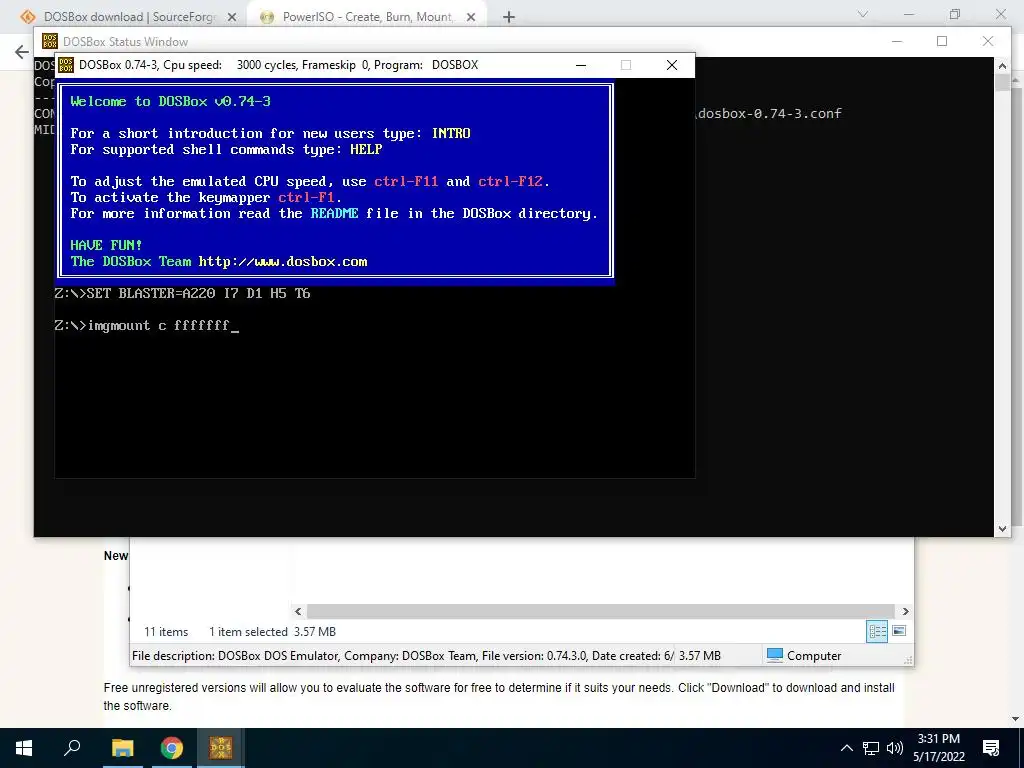Minimize the DOSBox Status Window
Screen dimensions: 1024x768
(x=897, y=41)
